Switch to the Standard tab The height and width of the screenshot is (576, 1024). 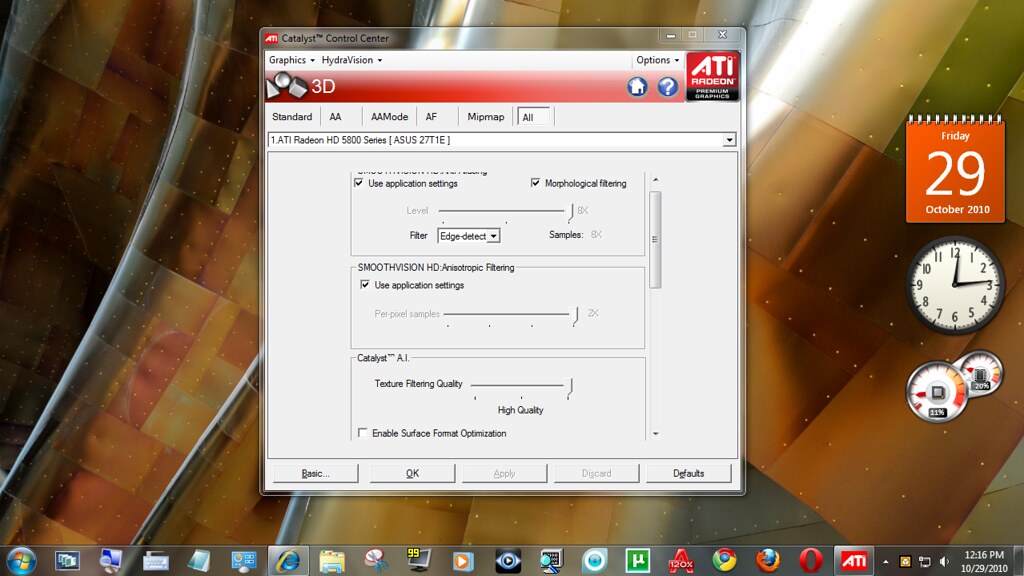click(x=292, y=116)
